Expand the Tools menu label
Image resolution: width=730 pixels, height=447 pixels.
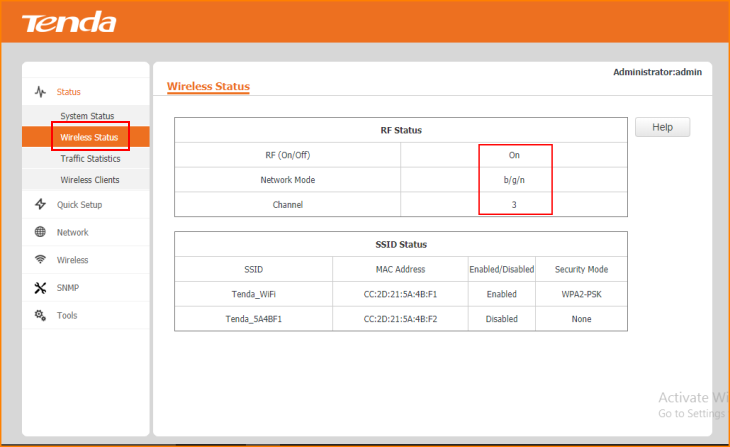[x=67, y=315]
